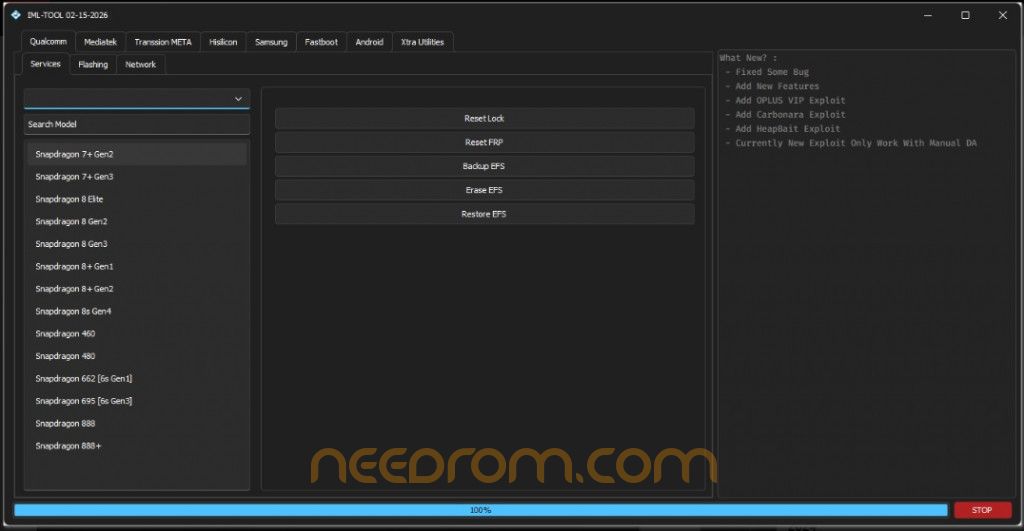Expand the model selection dropdown chevron
Viewport: 1024px width, 531px height.
[238, 99]
